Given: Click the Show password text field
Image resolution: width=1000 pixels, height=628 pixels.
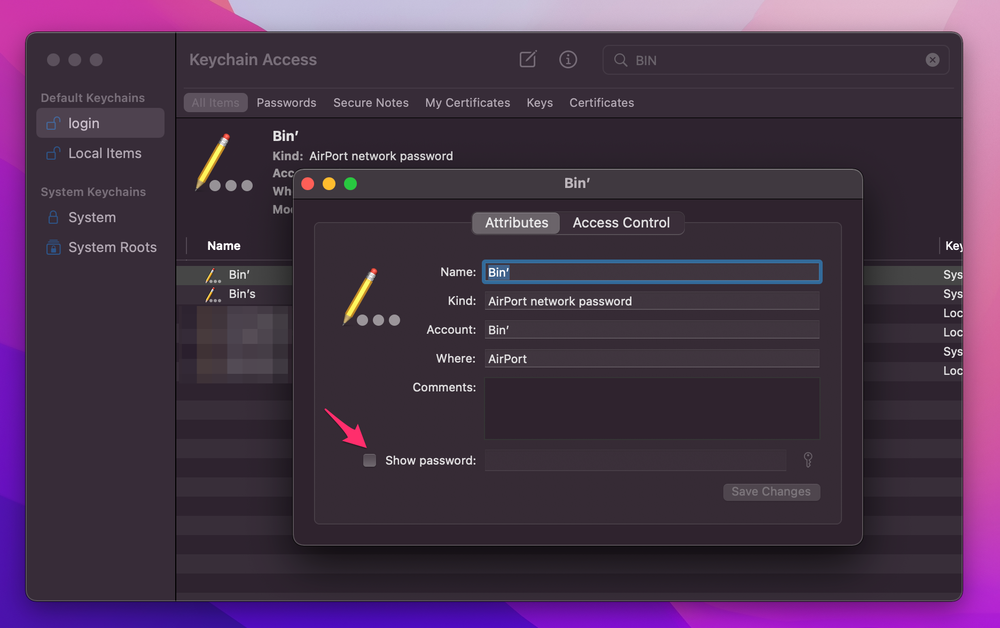Looking at the screenshot, I should pyautogui.click(x=635, y=460).
